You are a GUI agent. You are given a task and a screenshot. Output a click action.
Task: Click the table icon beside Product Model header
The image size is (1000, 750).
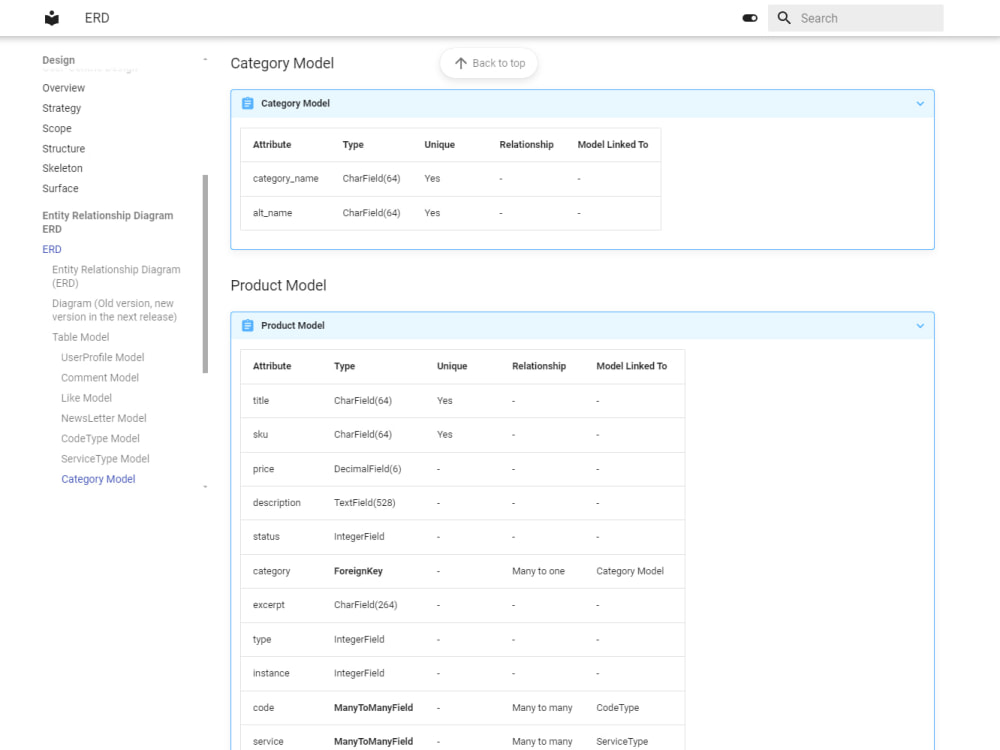[x=245, y=325]
